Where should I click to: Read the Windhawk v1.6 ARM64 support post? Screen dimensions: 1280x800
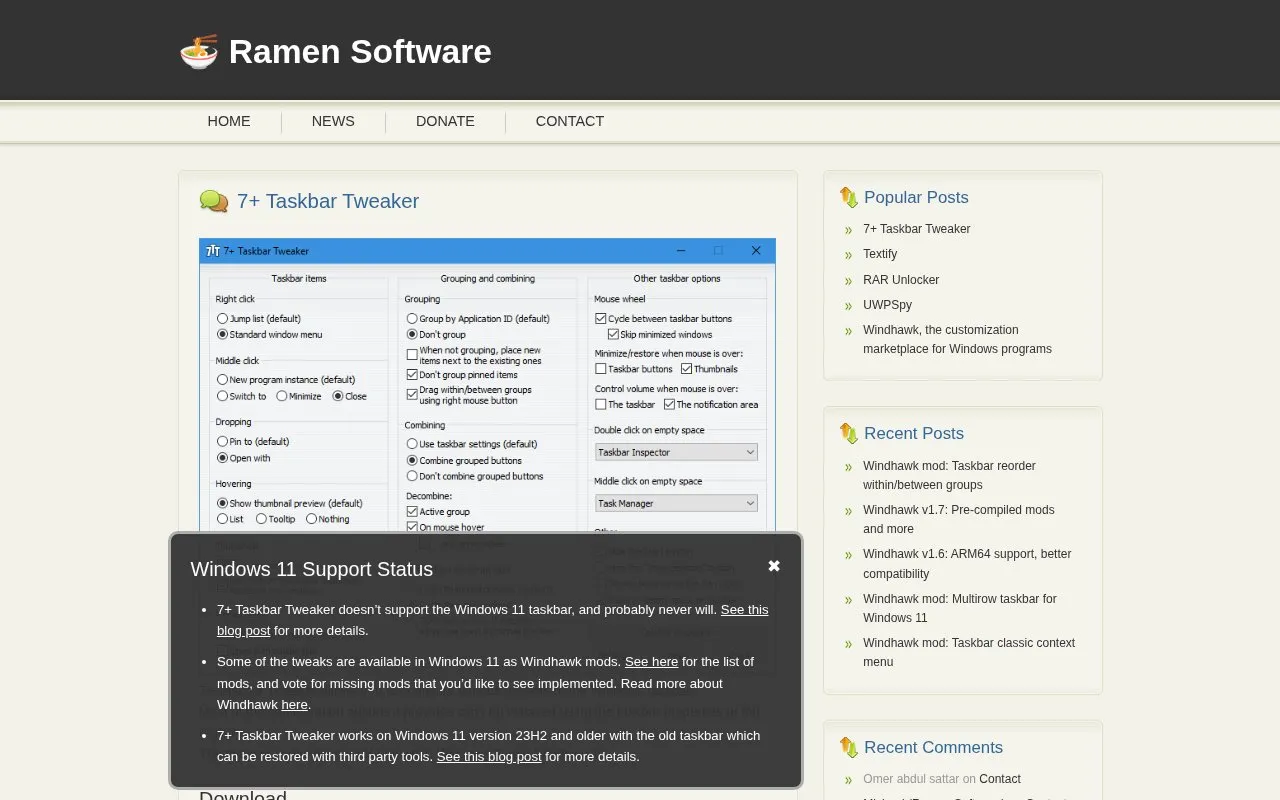pos(967,564)
